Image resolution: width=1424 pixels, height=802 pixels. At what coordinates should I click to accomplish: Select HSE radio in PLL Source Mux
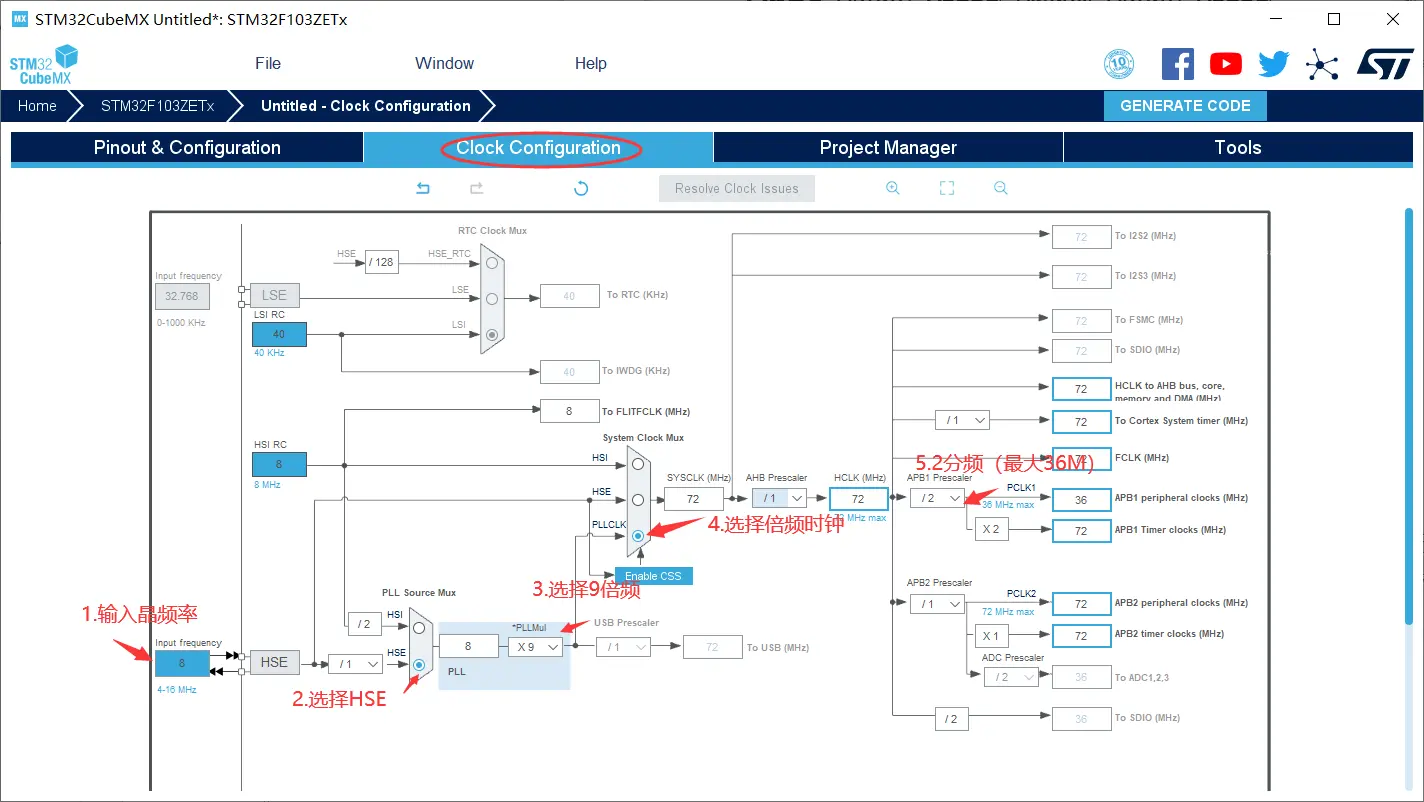pos(418,664)
